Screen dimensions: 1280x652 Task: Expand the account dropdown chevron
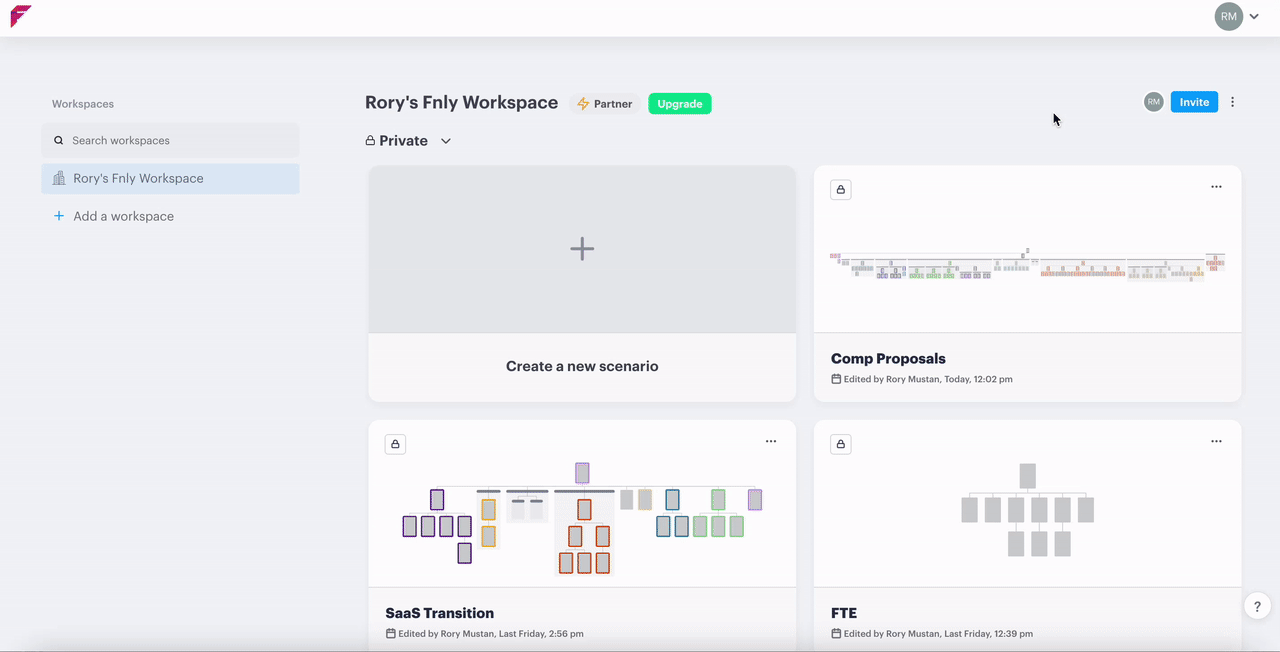click(1254, 17)
